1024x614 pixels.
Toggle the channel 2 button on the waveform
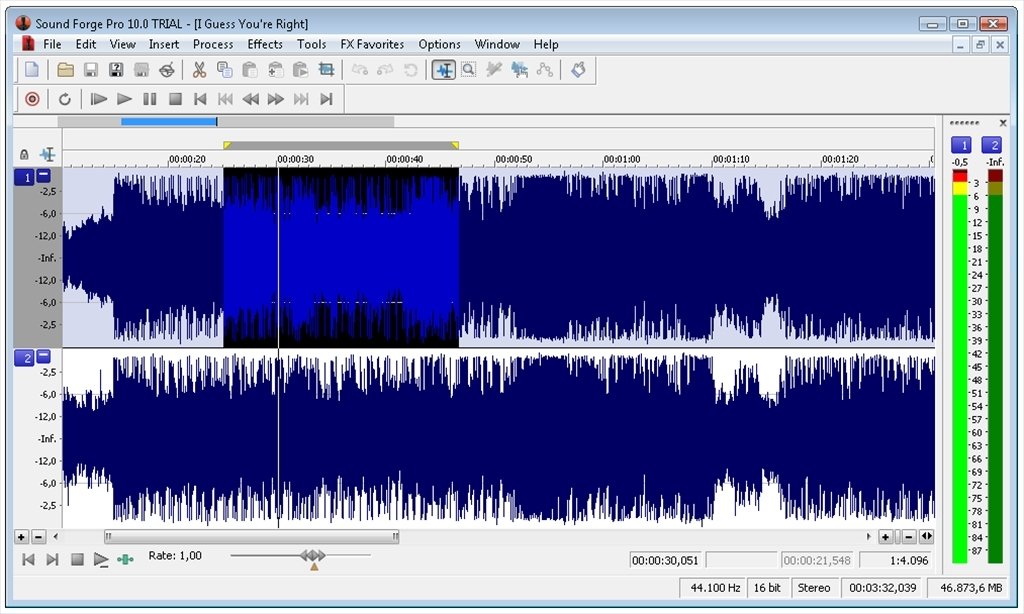click(x=24, y=358)
